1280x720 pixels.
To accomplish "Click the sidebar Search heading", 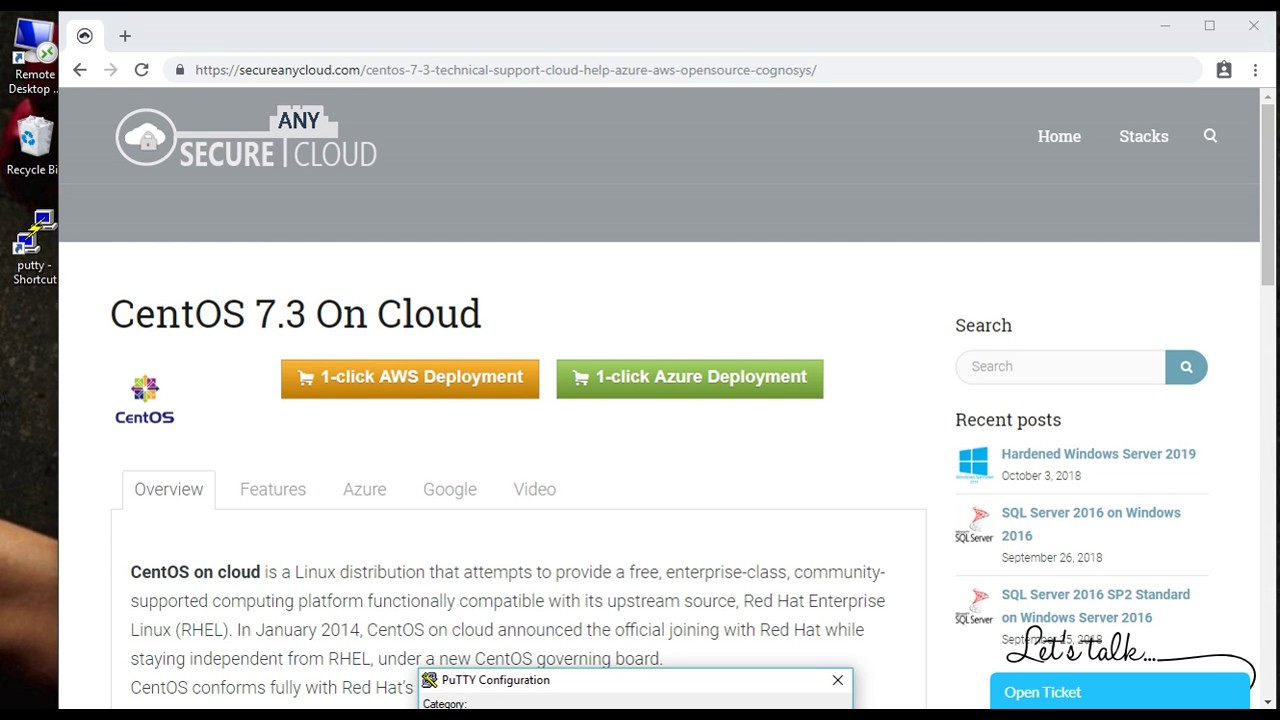I will (x=983, y=325).
